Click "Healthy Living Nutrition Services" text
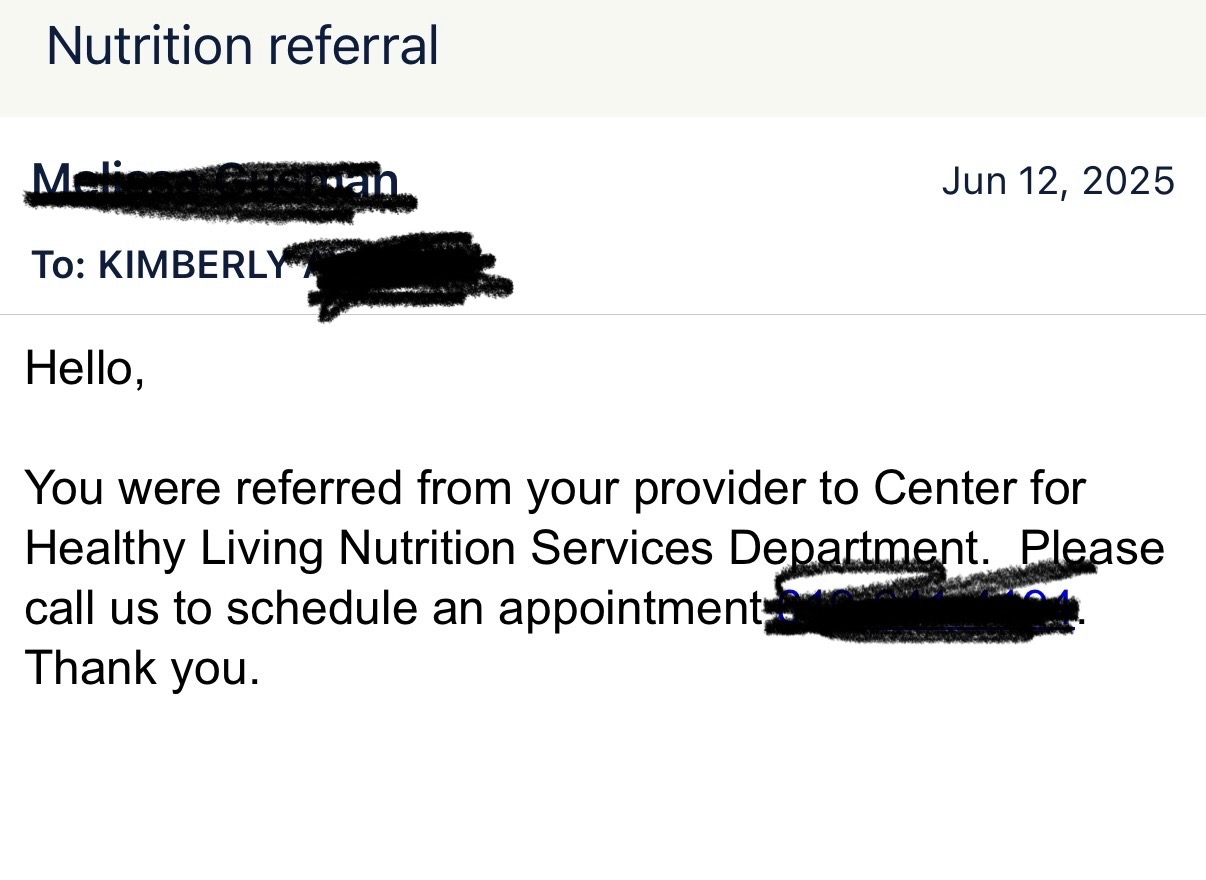The image size is (1206, 880). pyautogui.click(x=368, y=549)
